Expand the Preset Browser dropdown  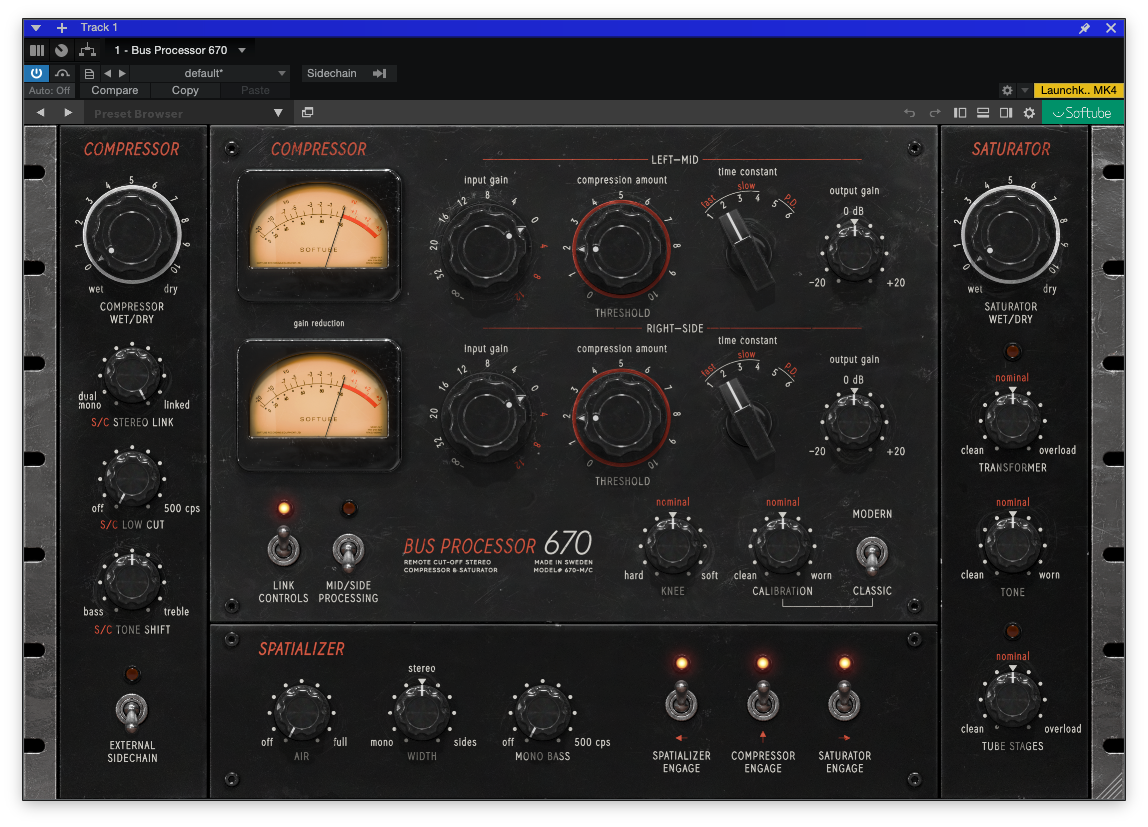click(278, 113)
